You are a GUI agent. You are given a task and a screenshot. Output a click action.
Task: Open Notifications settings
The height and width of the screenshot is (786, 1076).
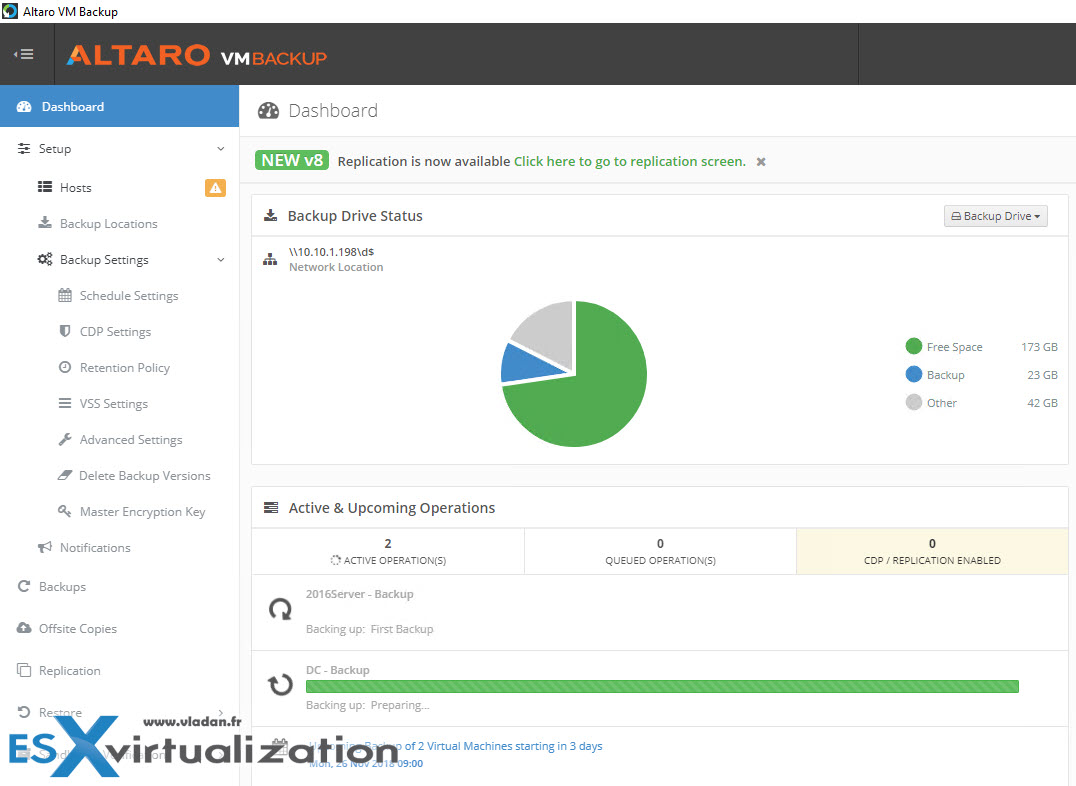point(95,548)
